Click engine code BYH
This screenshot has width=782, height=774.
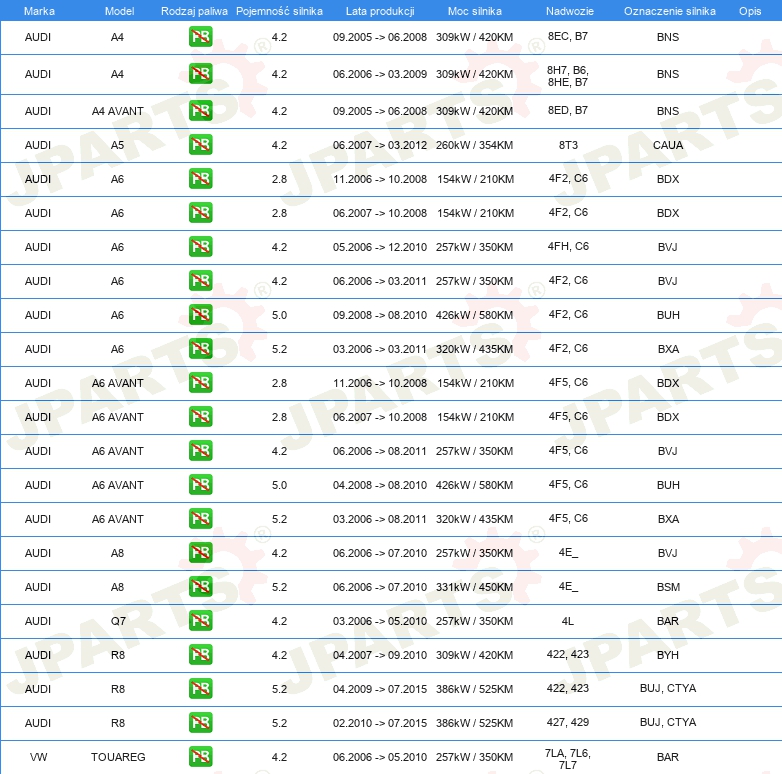click(x=668, y=655)
